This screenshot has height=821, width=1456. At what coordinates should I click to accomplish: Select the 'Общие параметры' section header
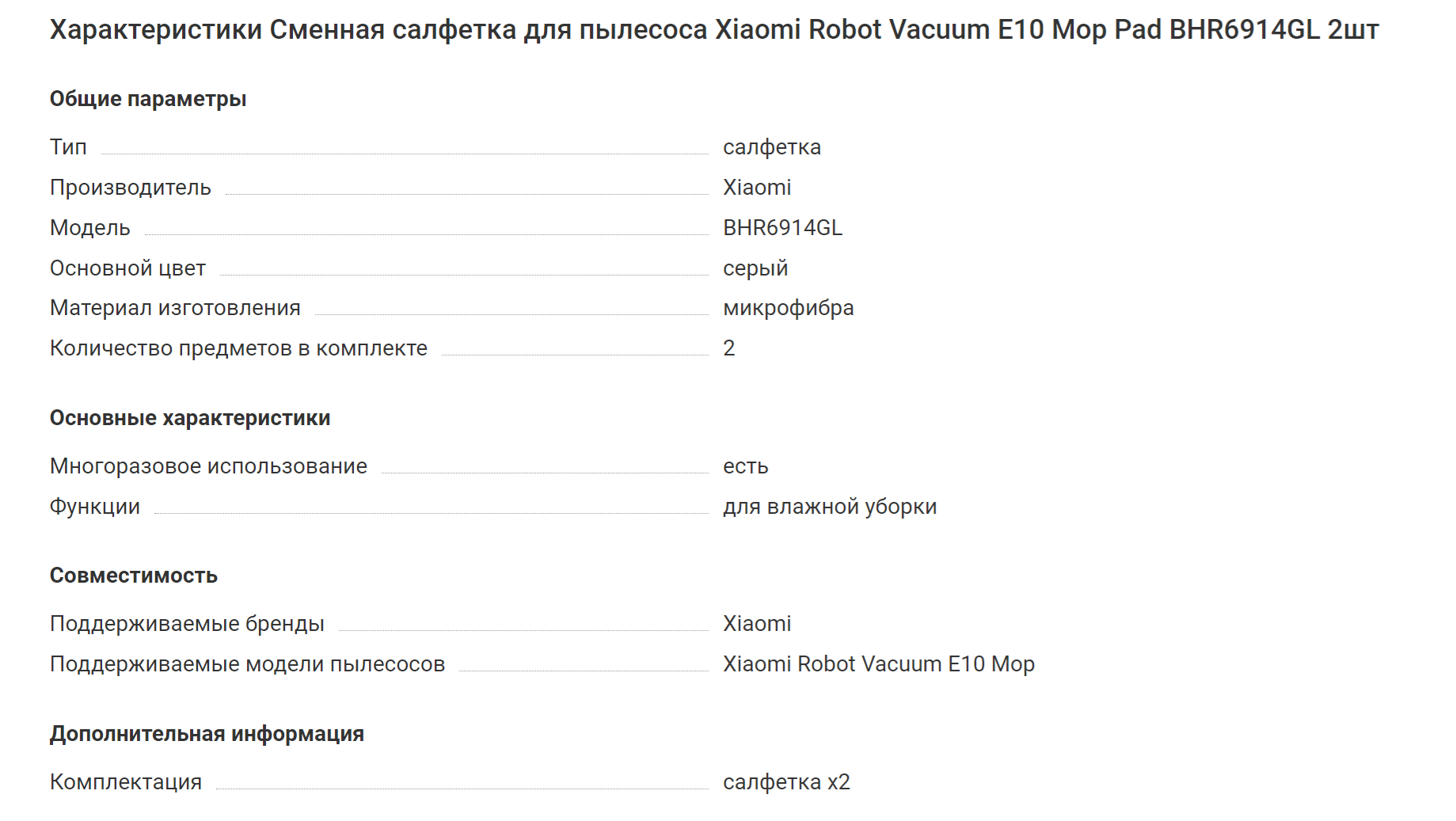(148, 99)
